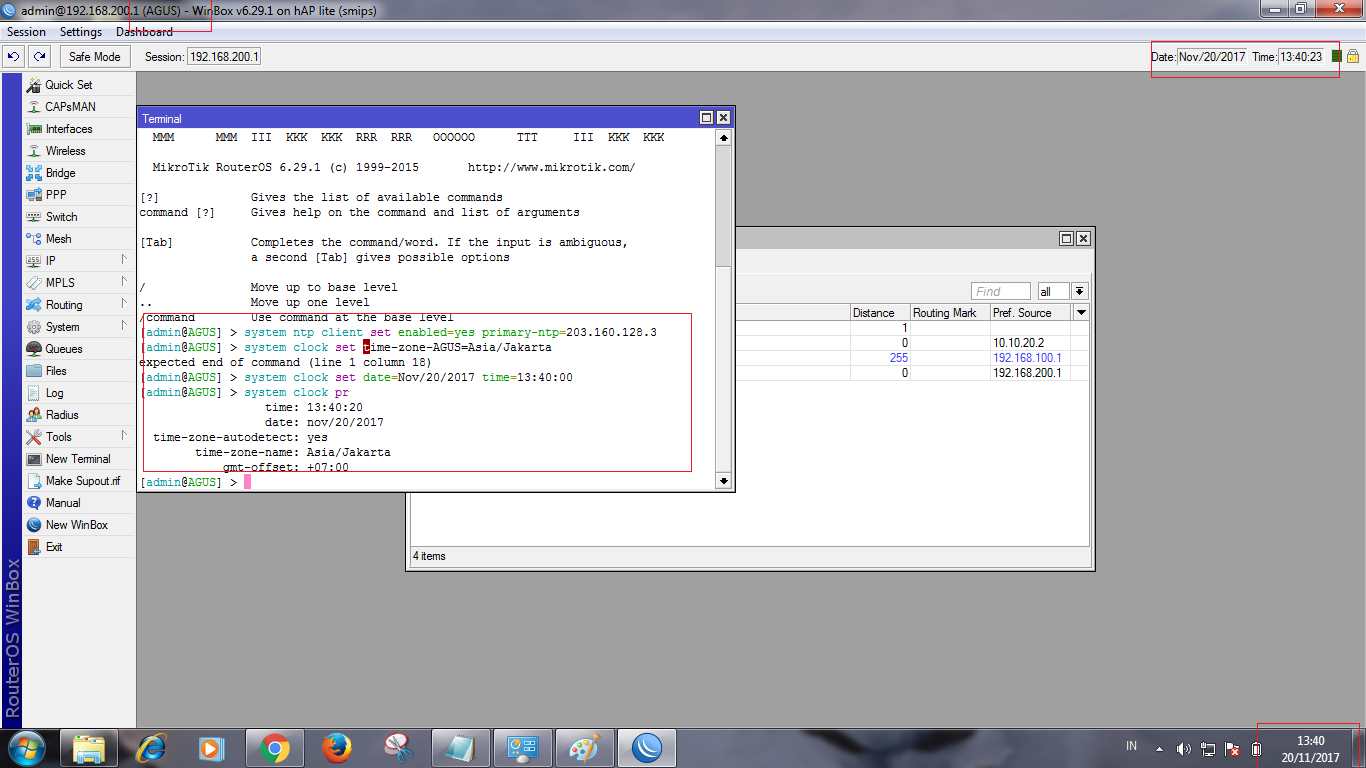Sort by Routing Mark column header
Image resolution: width=1366 pixels, height=768 pixels.
click(x=950, y=313)
